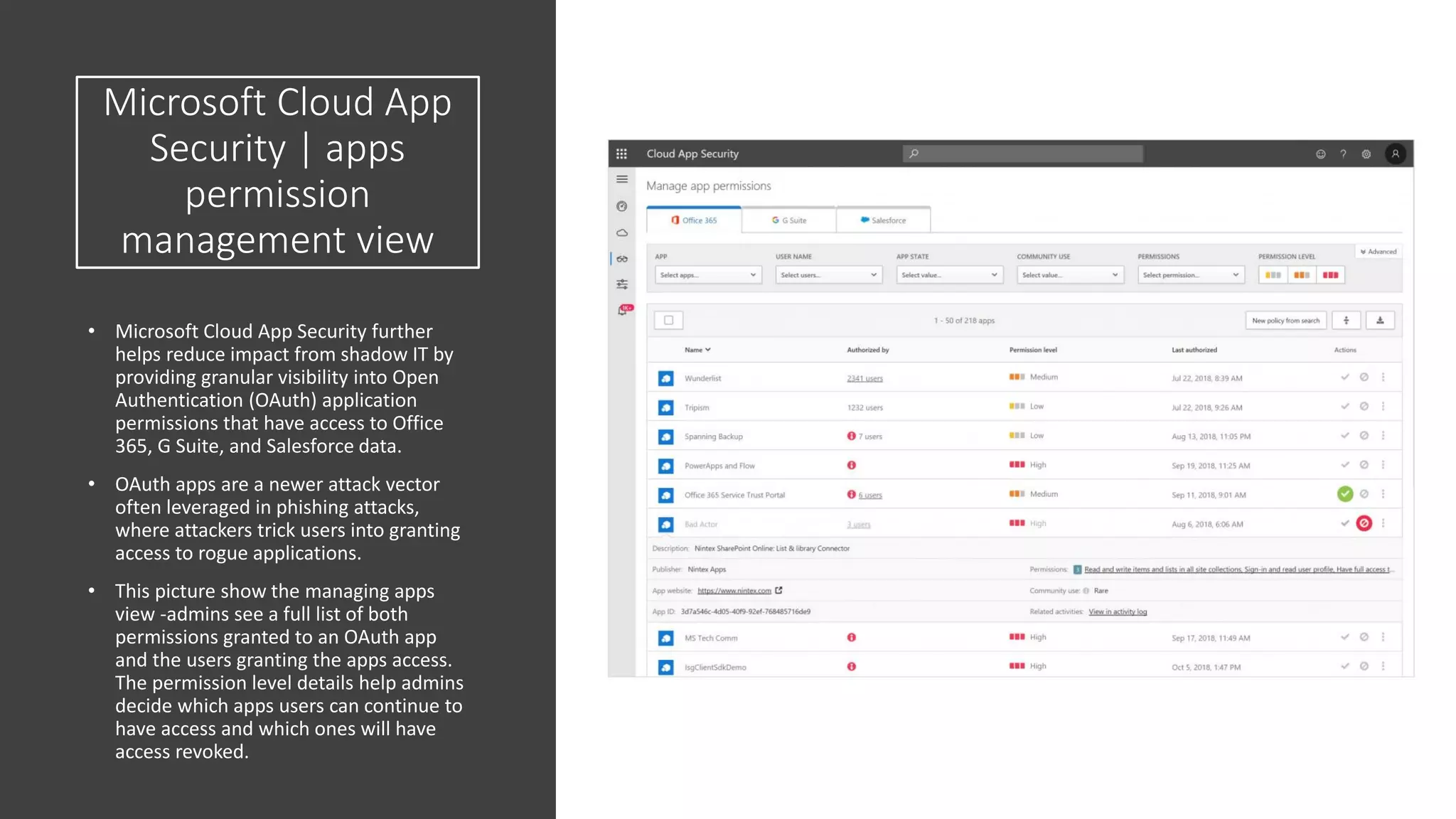Check the select-all apps checkbox
Screen dimensions: 1456x819
668,321
